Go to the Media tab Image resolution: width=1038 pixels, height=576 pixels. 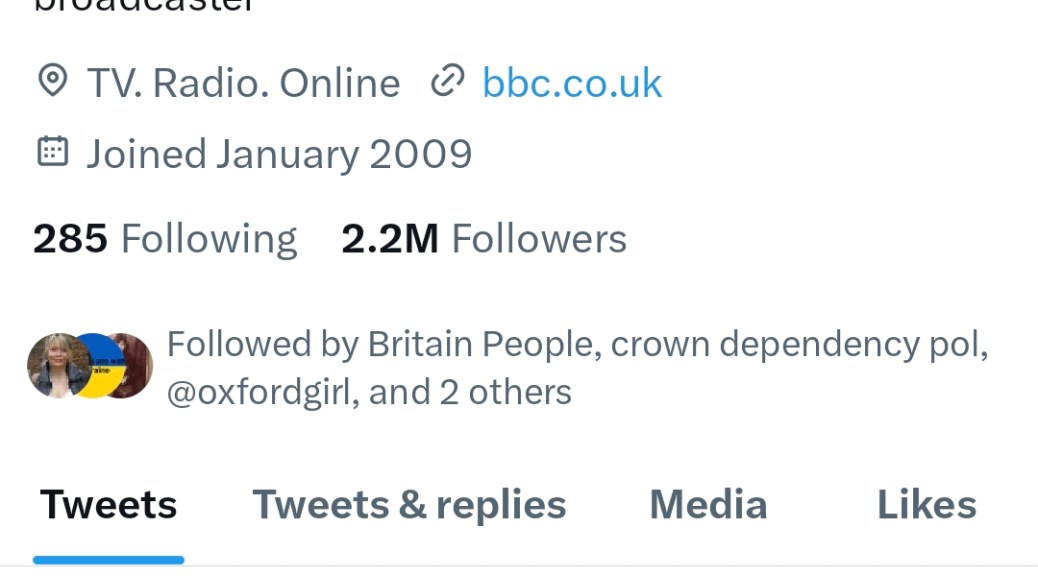[x=708, y=505]
